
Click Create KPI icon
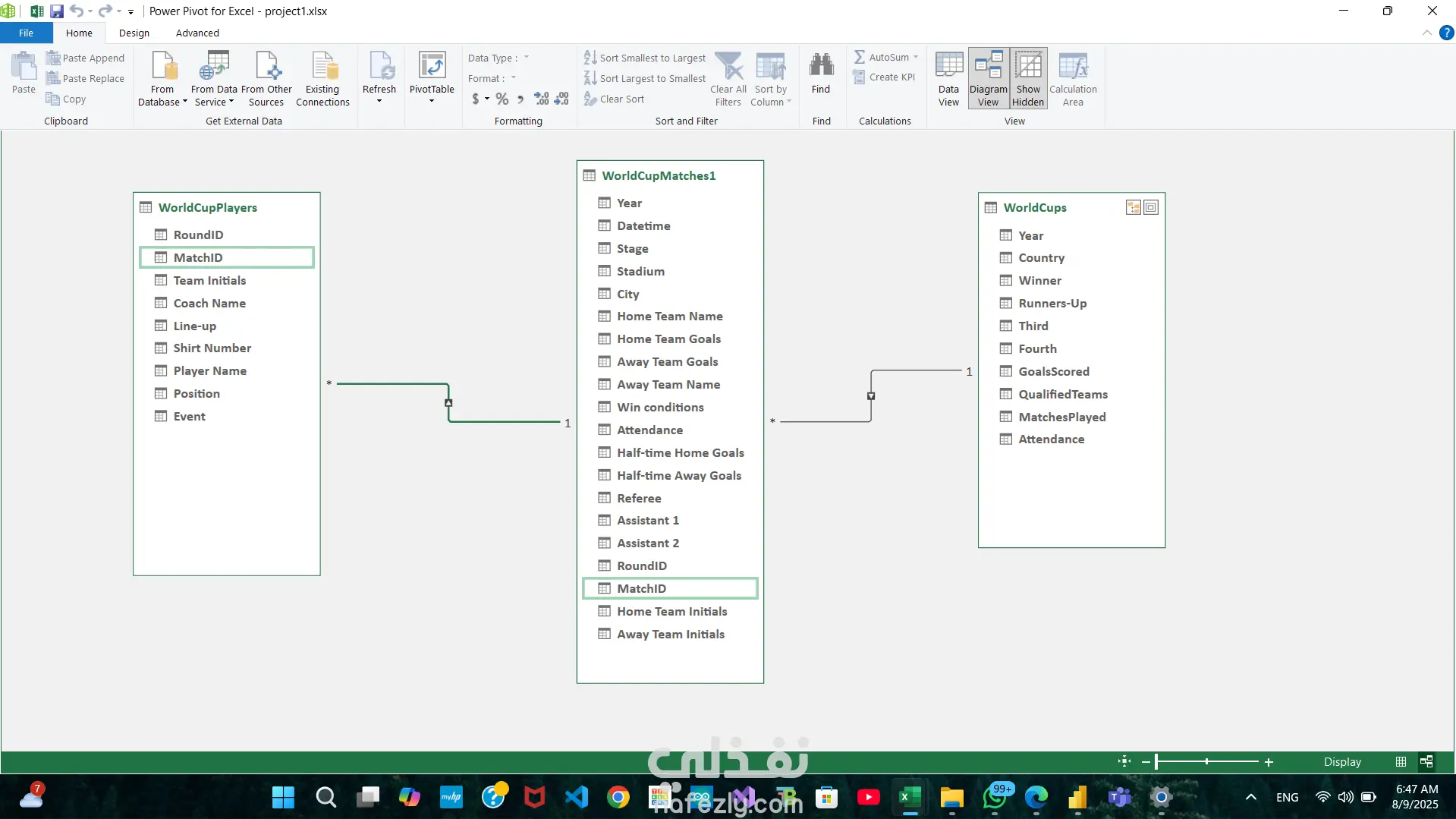(859, 77)
